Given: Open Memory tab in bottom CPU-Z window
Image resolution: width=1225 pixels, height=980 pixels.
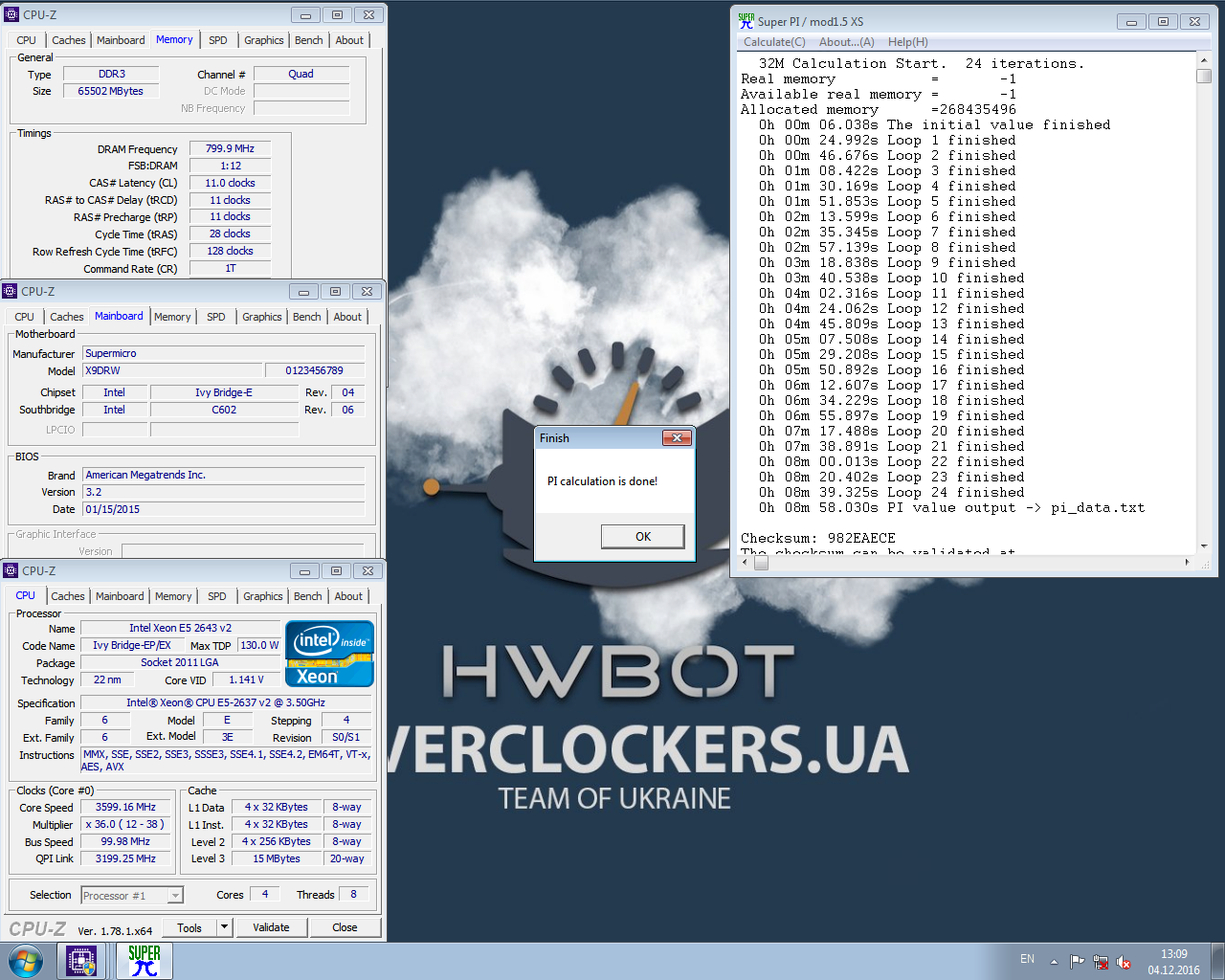Looking at the screenshot, I should click(173, 596).
